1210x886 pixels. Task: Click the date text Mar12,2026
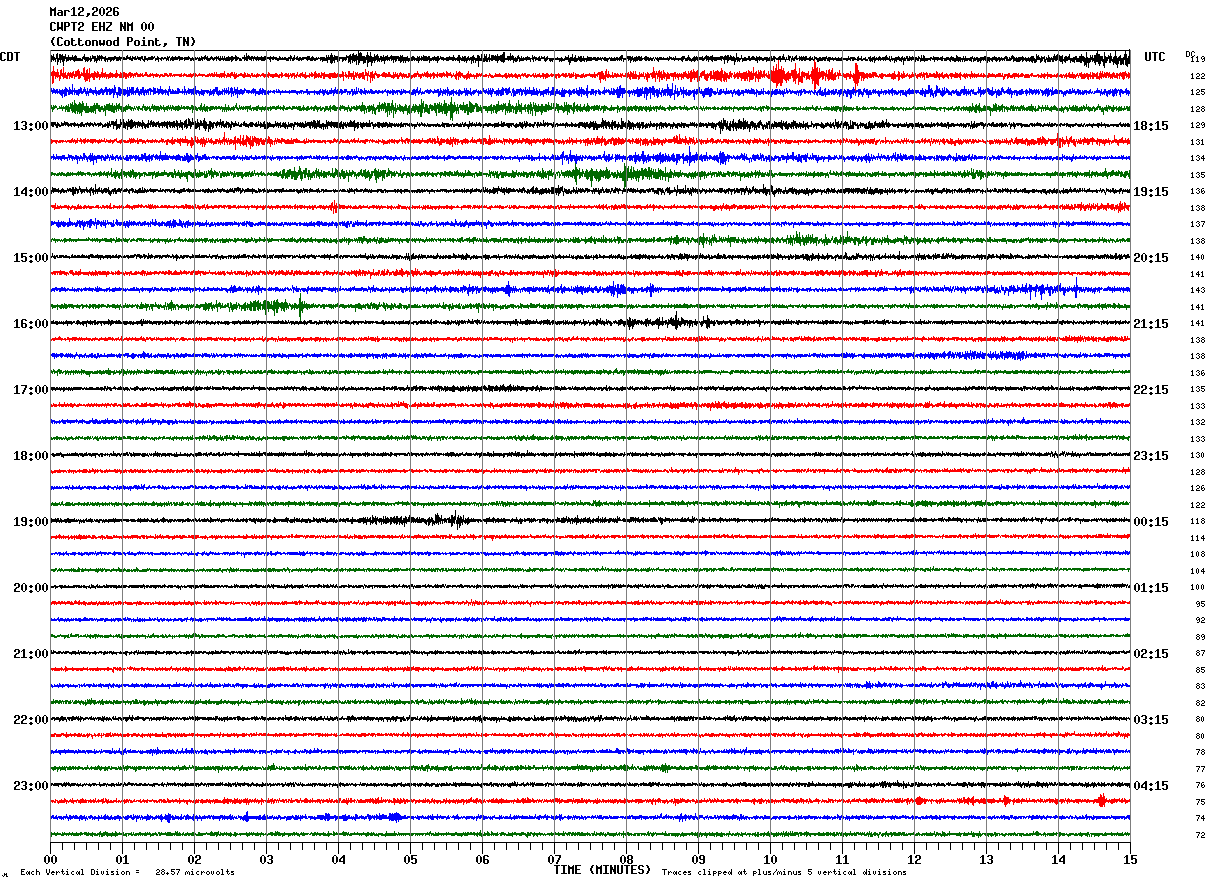[84, 12]
